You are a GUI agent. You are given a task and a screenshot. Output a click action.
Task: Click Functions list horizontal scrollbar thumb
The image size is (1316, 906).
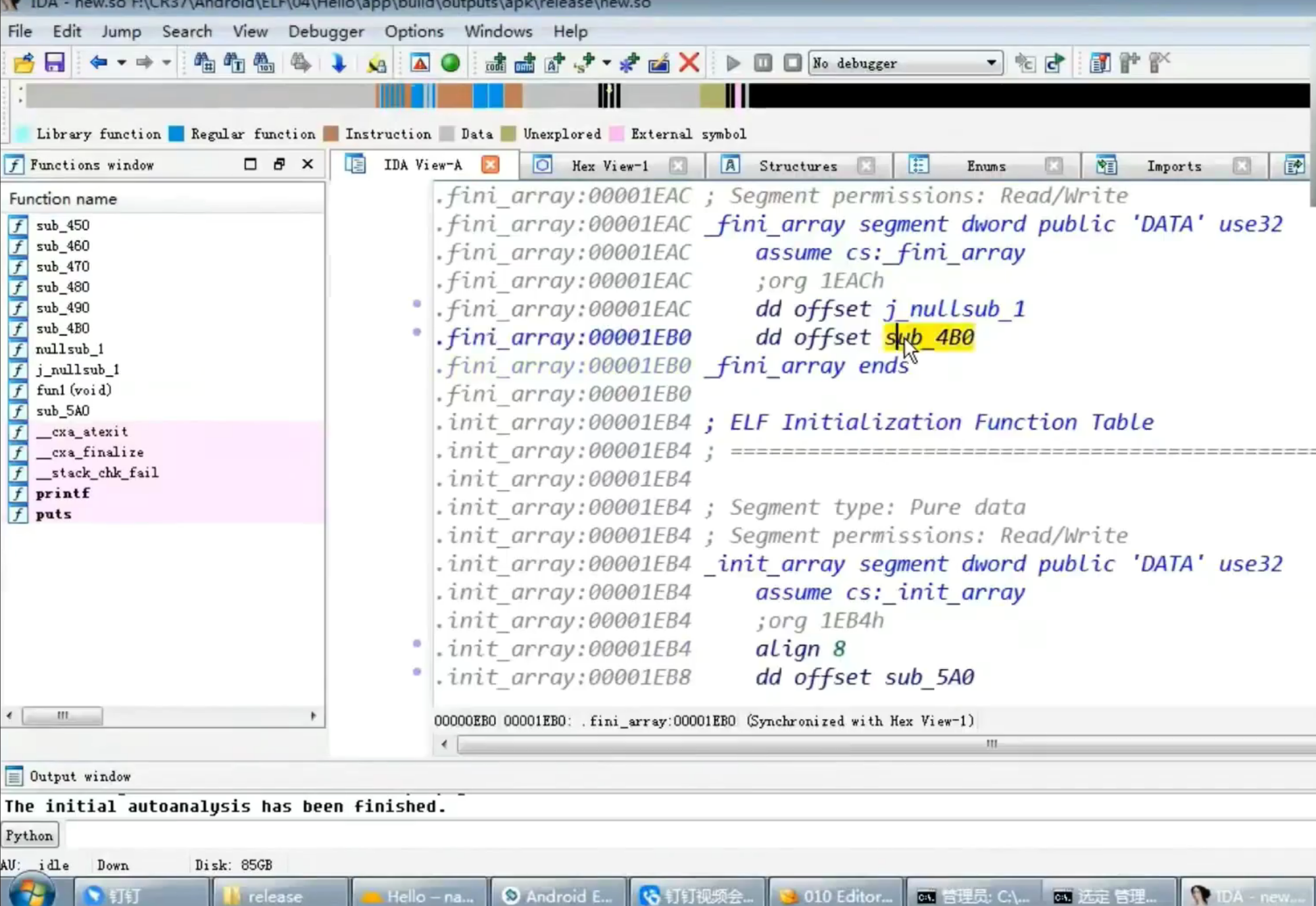[62, 715]
